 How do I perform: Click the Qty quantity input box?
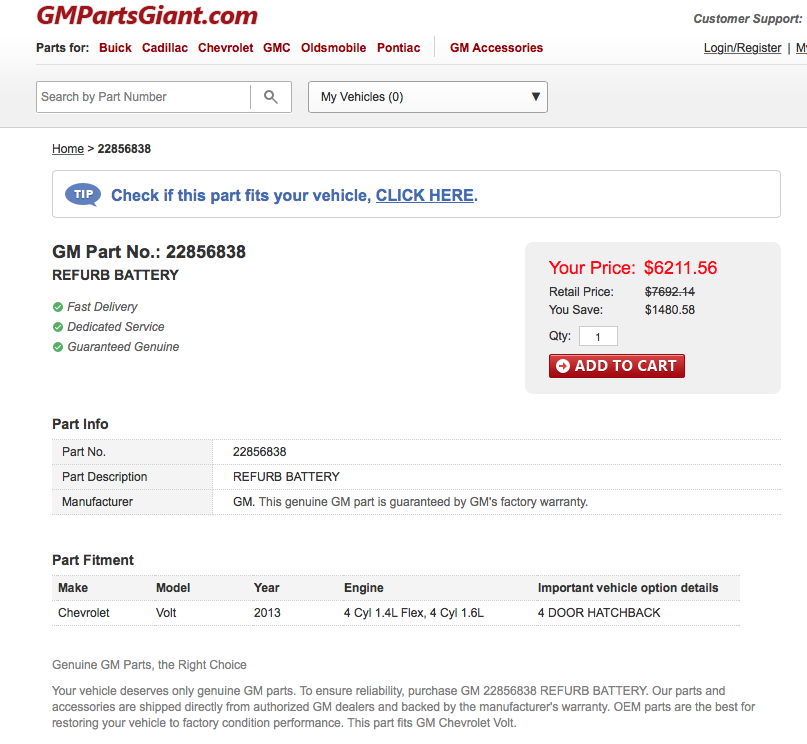pyautogui.click(x=598, y=337)
